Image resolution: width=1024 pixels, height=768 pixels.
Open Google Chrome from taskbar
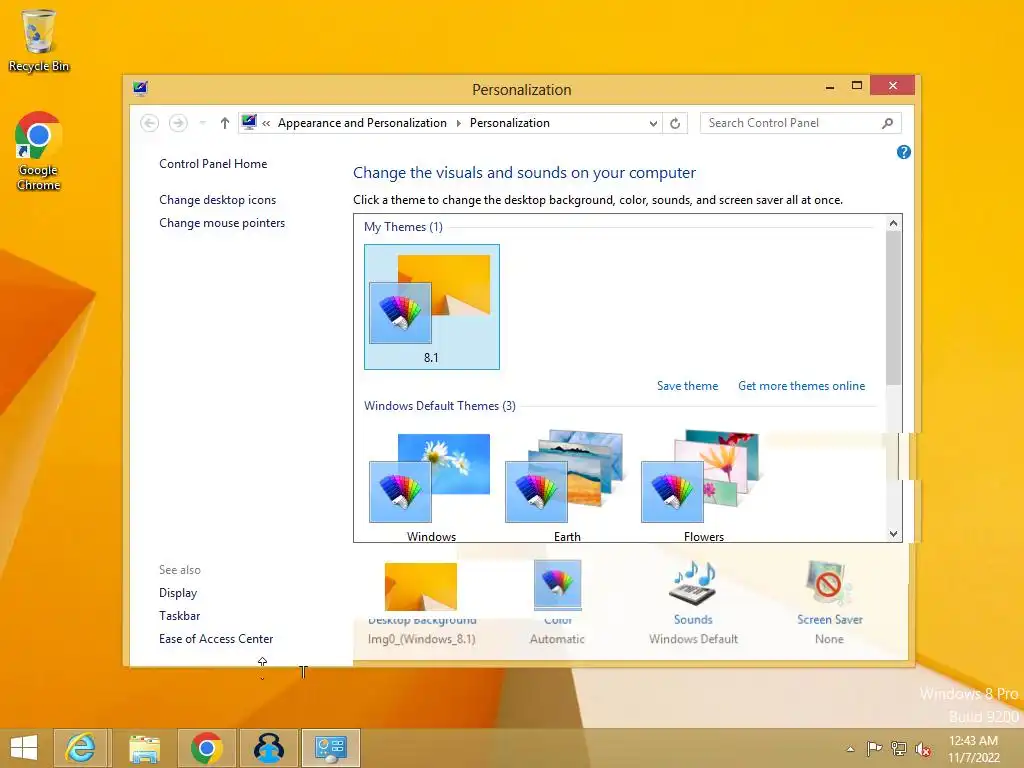tap(206, 748)
